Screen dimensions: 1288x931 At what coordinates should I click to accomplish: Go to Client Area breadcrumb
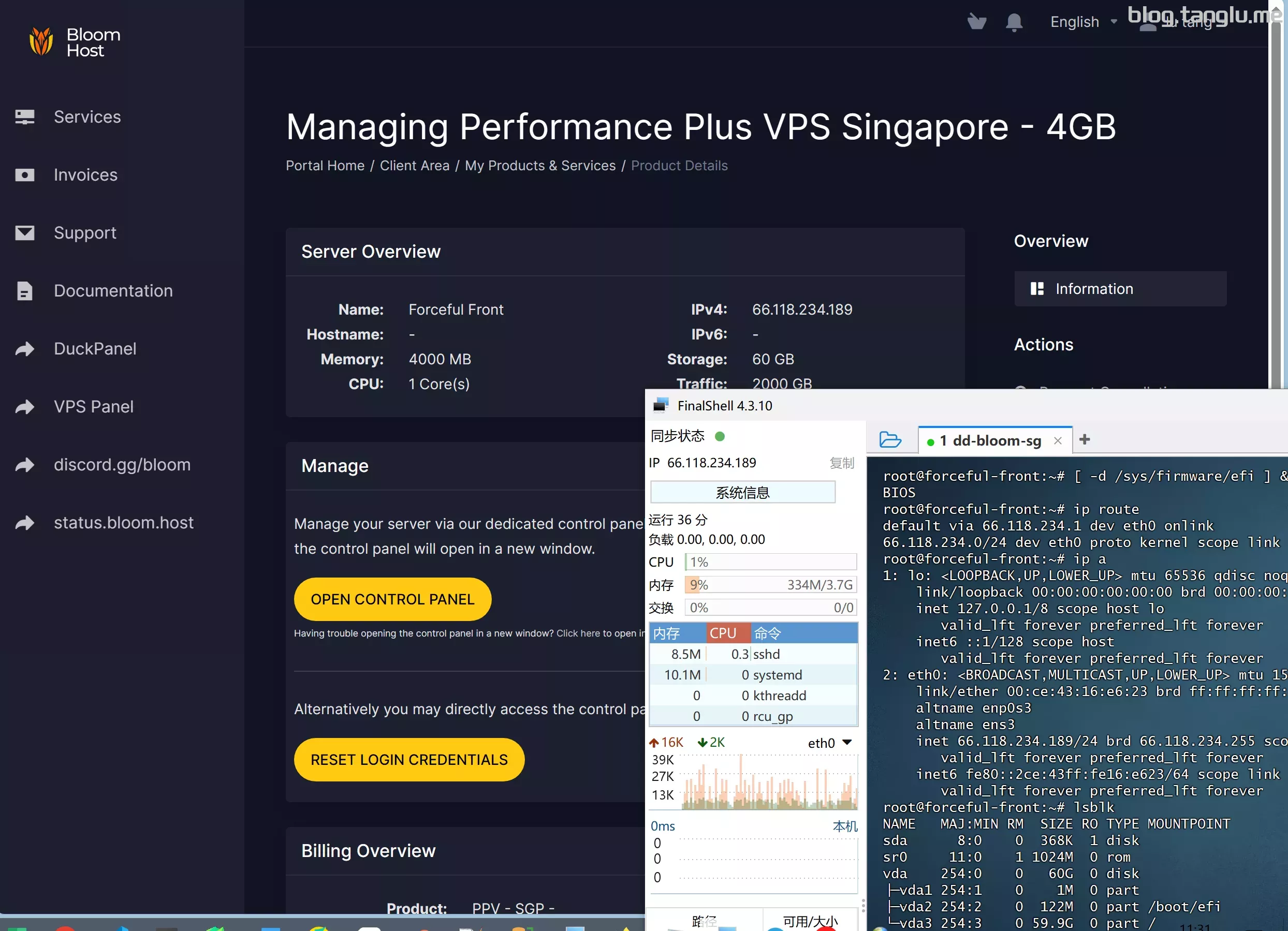415,165
